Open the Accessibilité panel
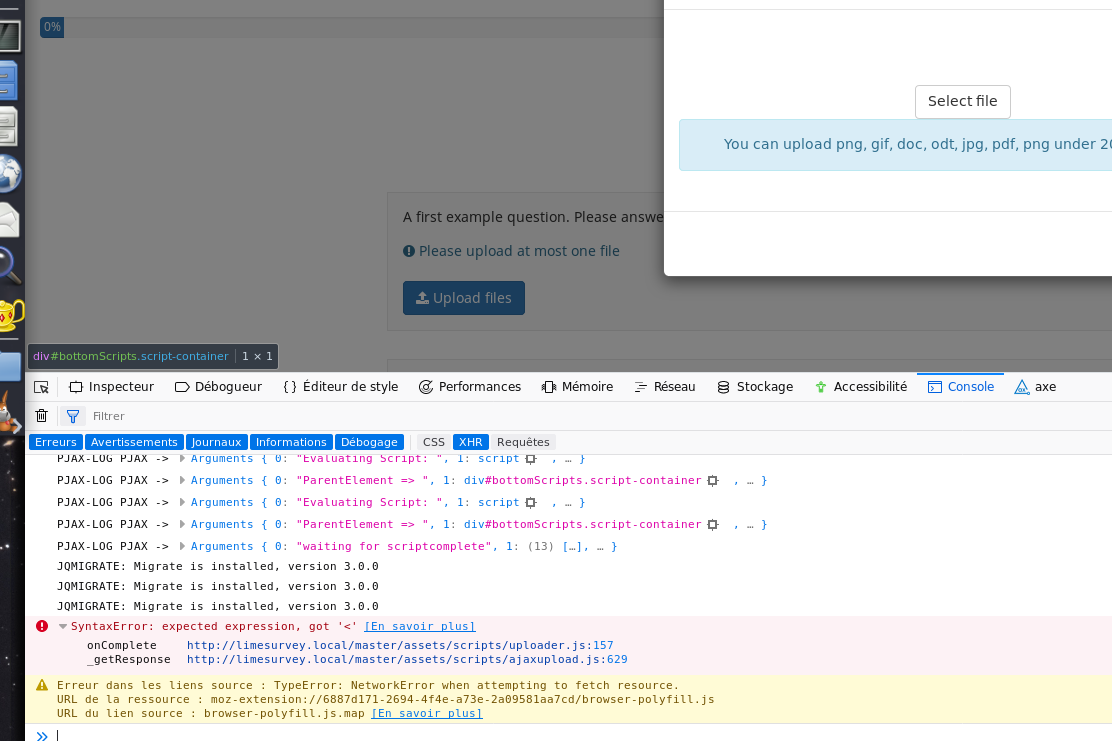 (860, 387)
